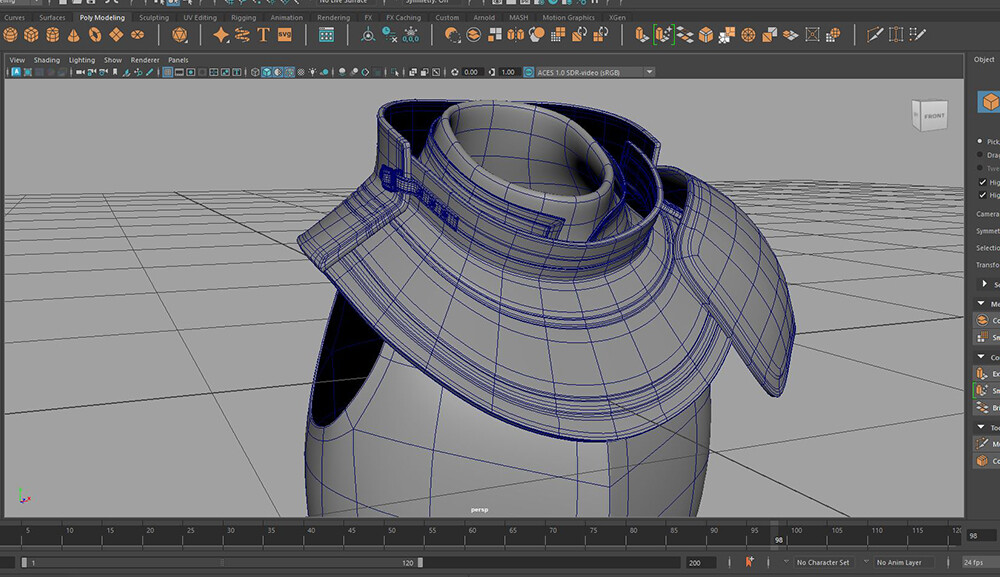
Task: Toggle the use all lights bulb icon
Action: point(312,72)
